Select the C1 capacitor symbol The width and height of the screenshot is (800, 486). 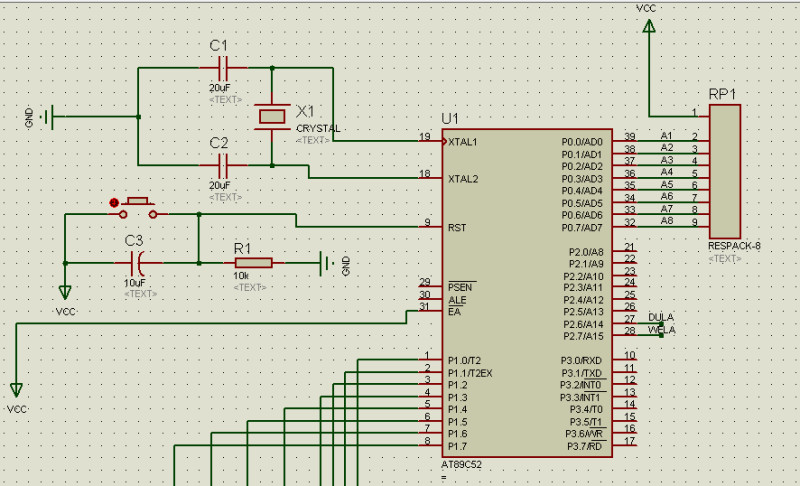coord(223,68)
